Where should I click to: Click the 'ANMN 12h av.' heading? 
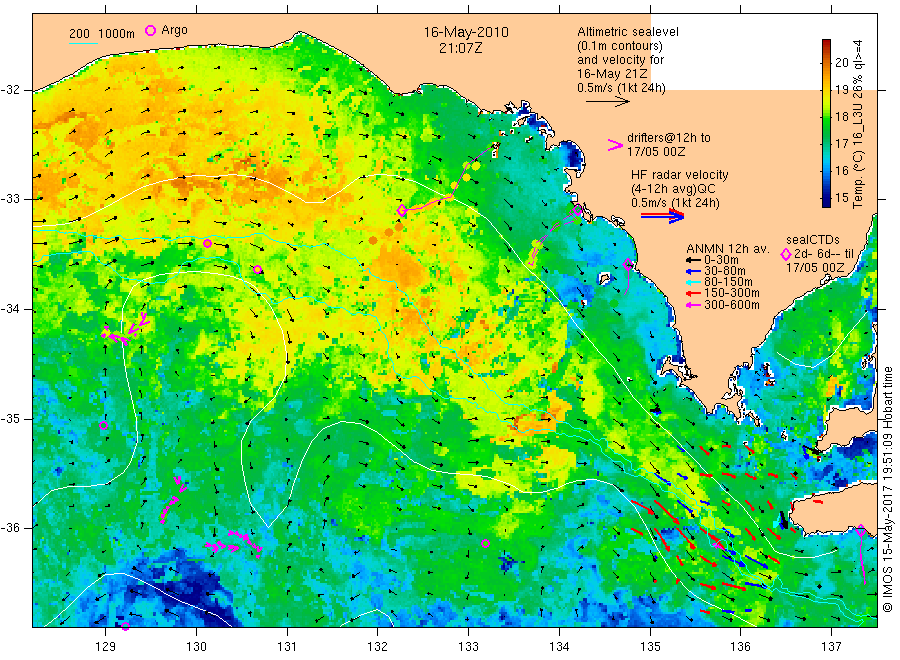pos(728,249)
